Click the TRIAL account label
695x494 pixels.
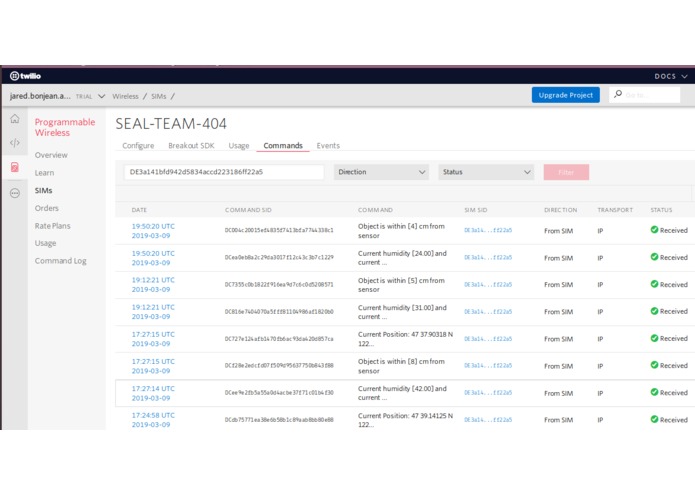tap(83, 96)
